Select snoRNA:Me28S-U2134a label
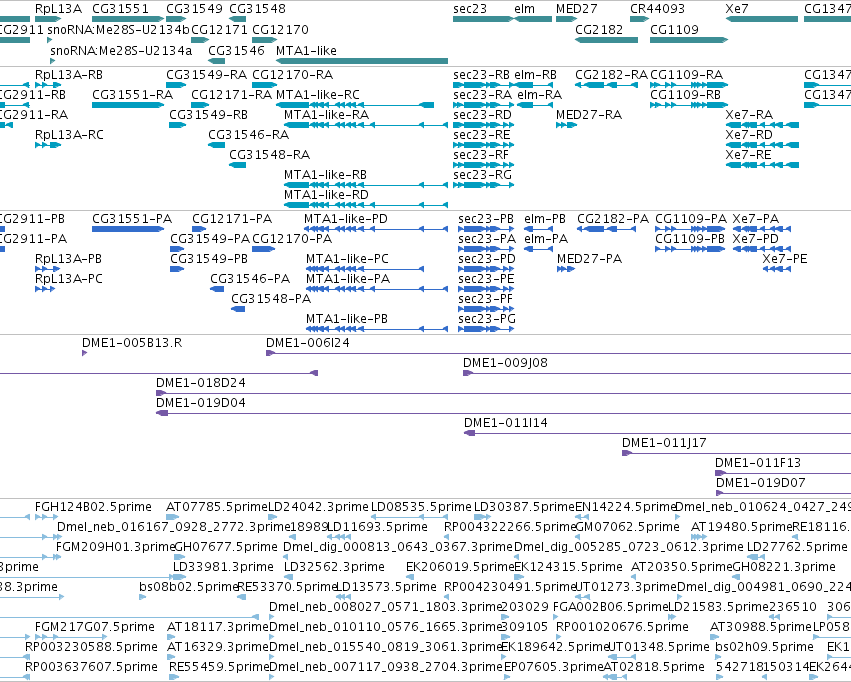The height and width of the screenshot is (682, 851). (121, 50)
